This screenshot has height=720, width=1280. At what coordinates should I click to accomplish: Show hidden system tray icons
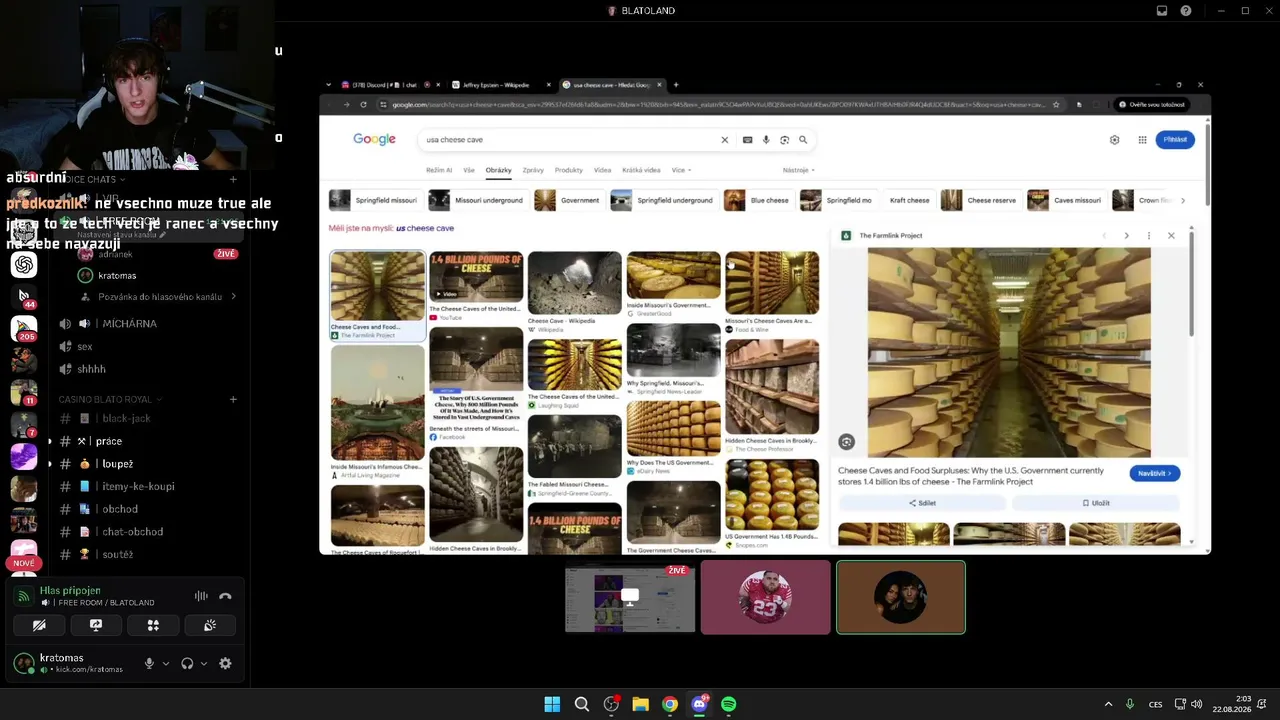tap(1108, 704)
